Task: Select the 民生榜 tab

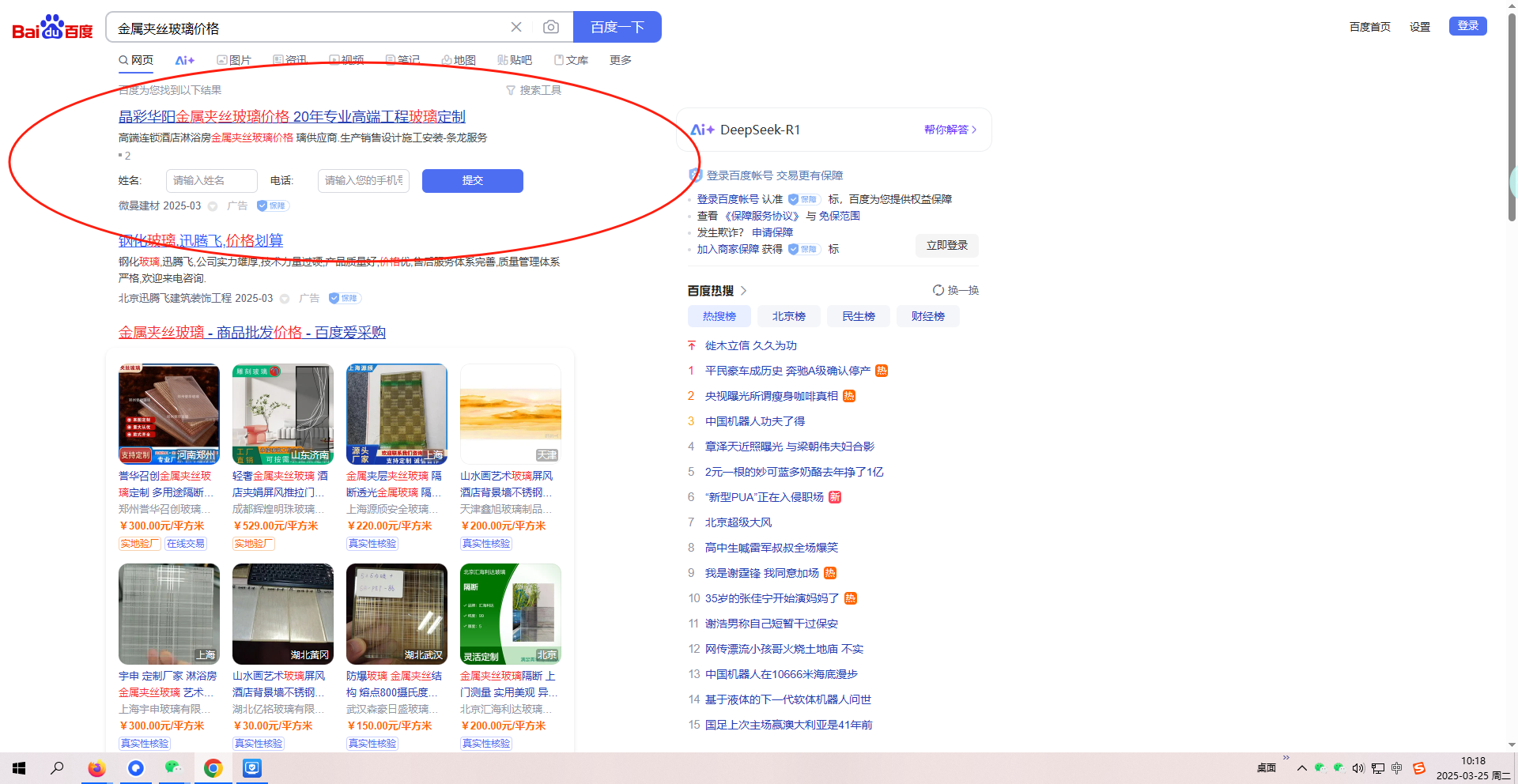Action: pos(859,316)
